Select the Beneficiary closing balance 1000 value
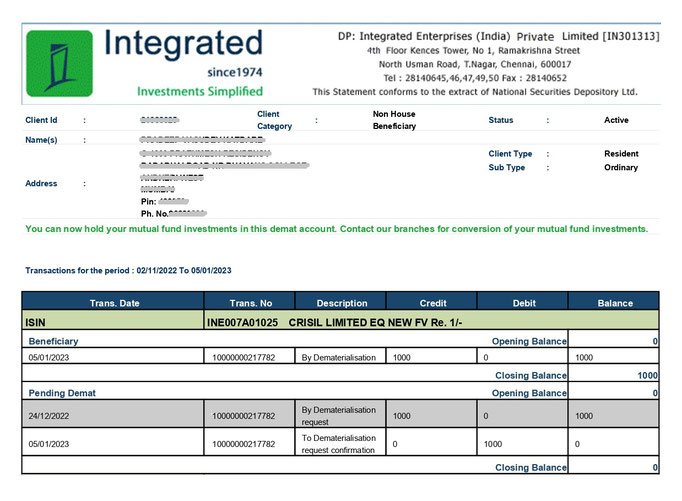682x501 pixels. tap(647, 375)
